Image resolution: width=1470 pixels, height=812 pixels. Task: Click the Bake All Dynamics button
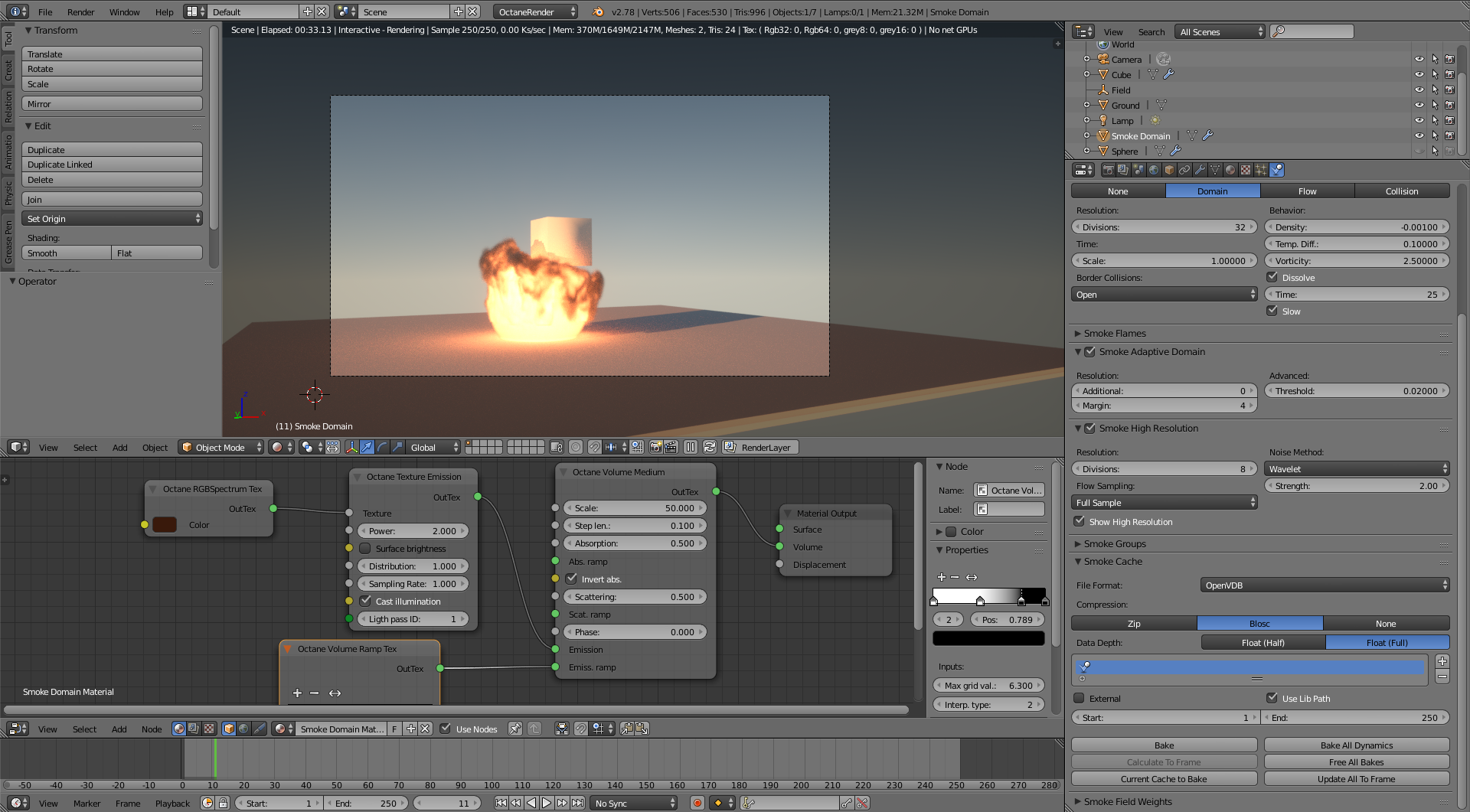1356,745
